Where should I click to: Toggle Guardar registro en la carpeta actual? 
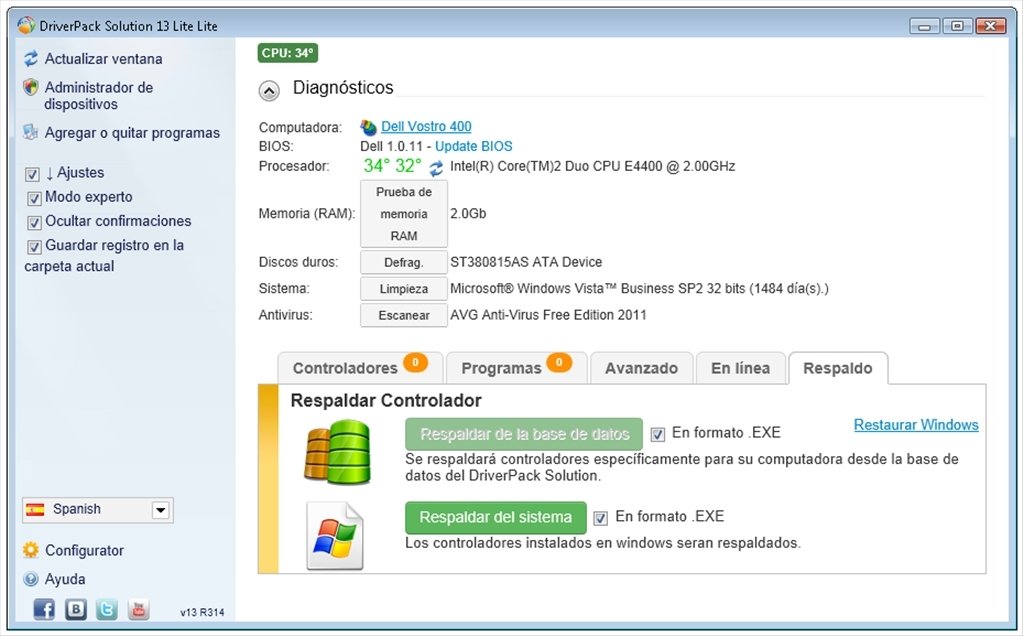[x=35, y=247]
